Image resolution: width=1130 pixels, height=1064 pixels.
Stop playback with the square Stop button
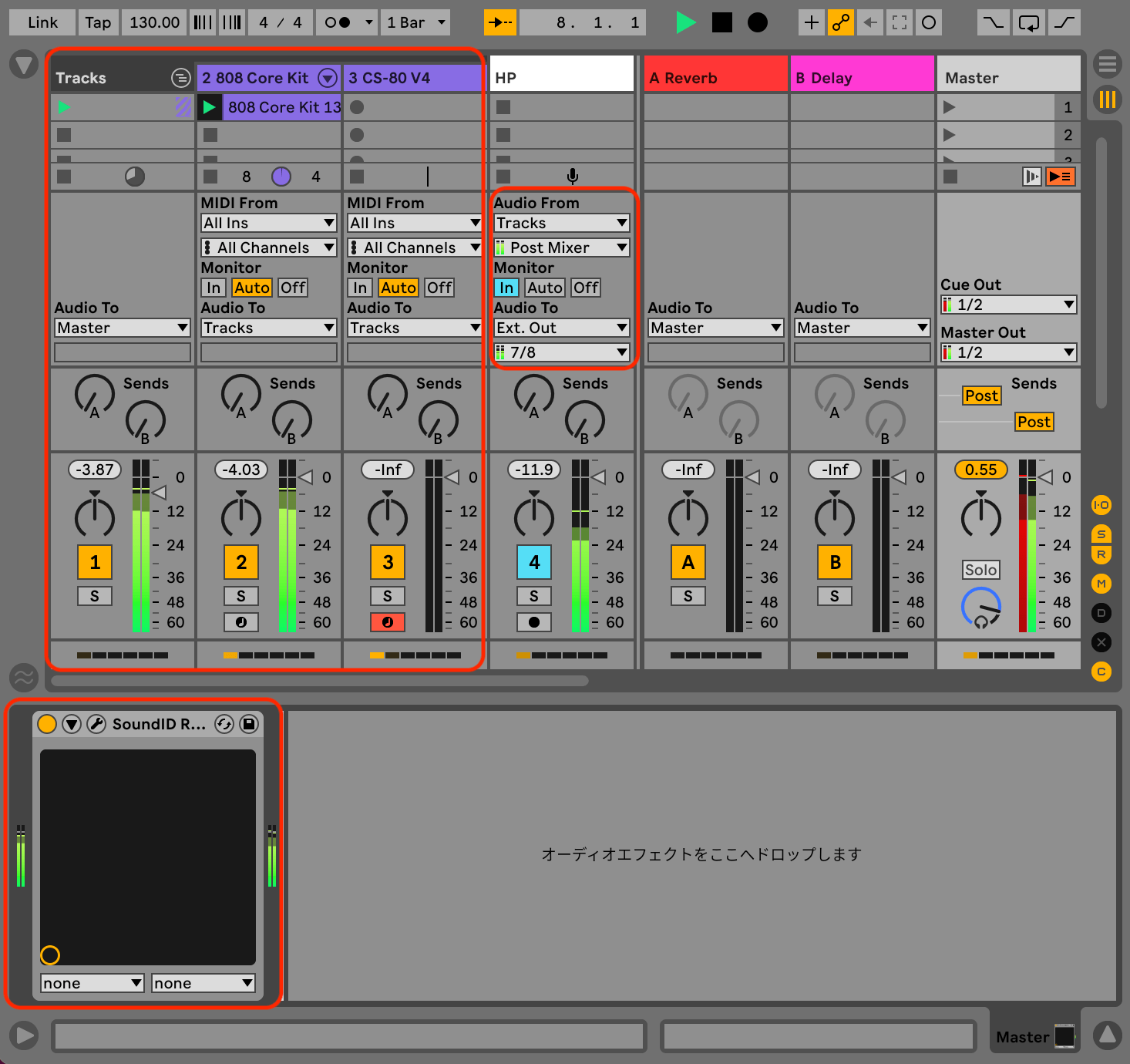[722, 22]
